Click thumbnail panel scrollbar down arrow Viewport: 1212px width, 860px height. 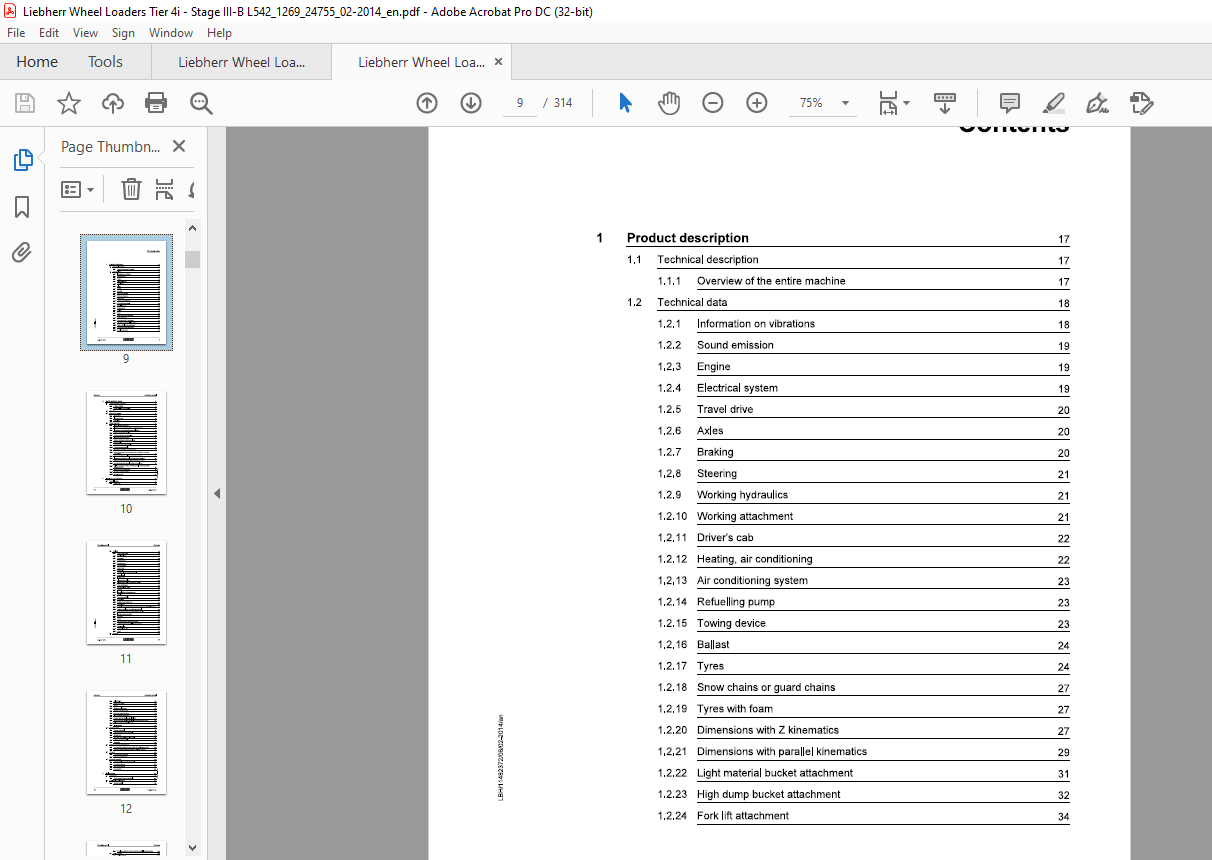(193, 847)
